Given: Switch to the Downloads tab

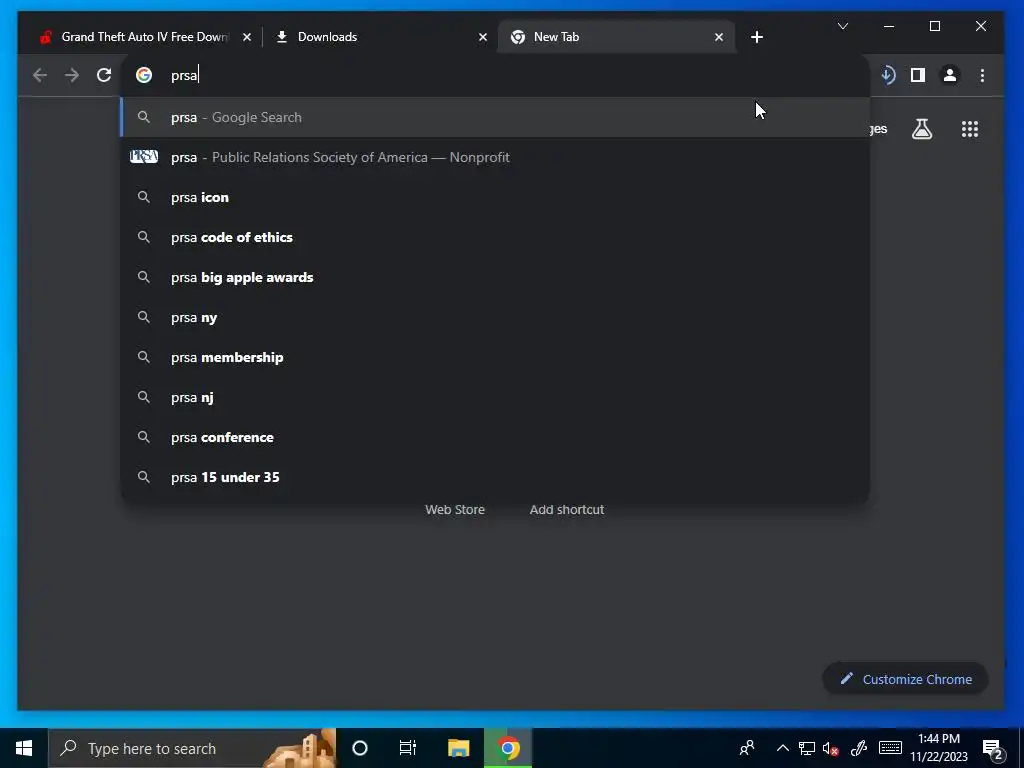Looking at the screenshot, I should [x=380, y=37].
